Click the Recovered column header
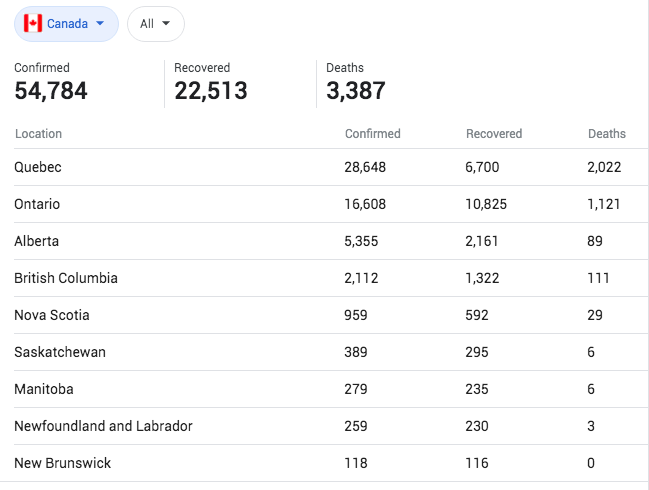 coord(494,134)
